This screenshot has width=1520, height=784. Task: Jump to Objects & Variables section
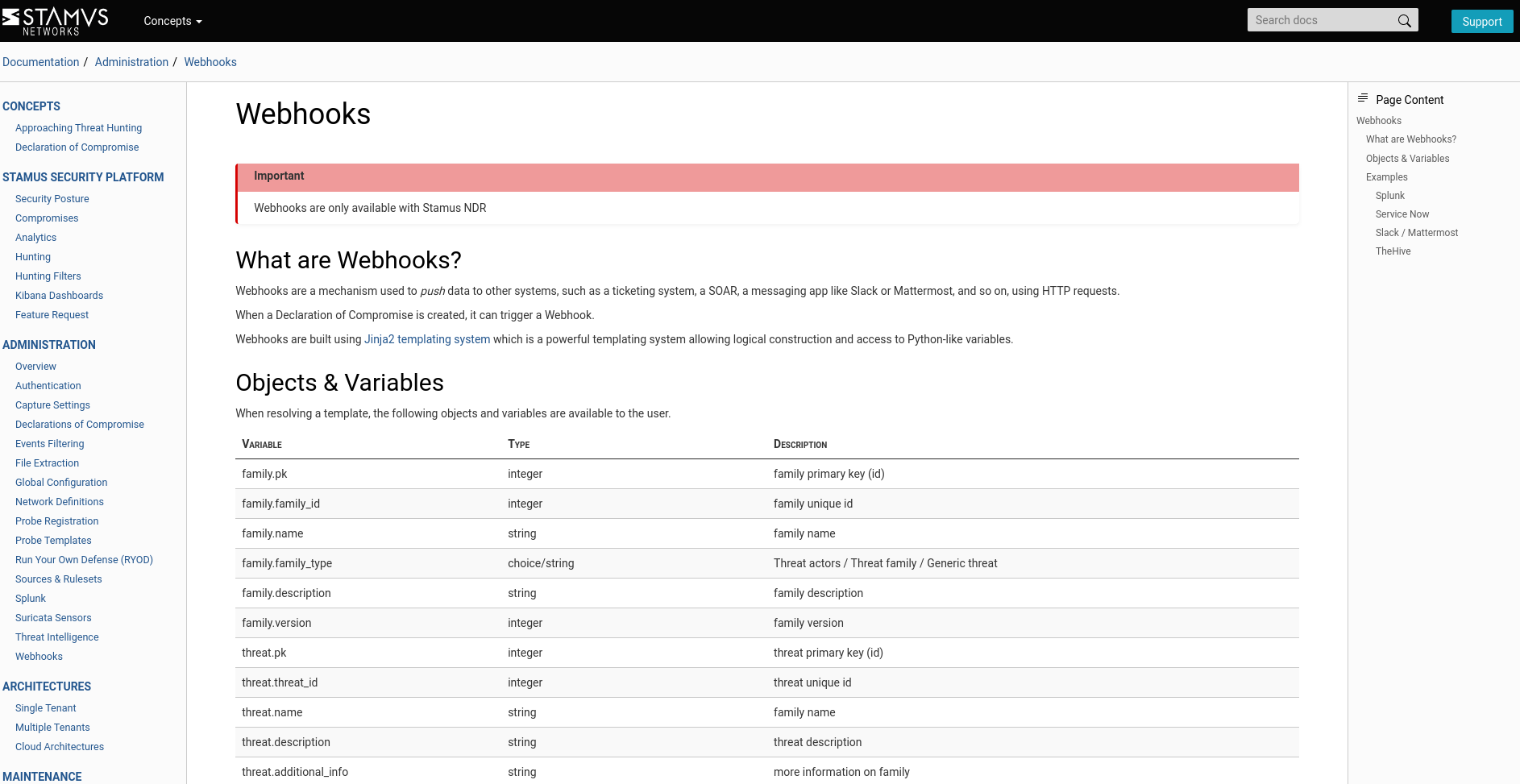(1407, 159)
